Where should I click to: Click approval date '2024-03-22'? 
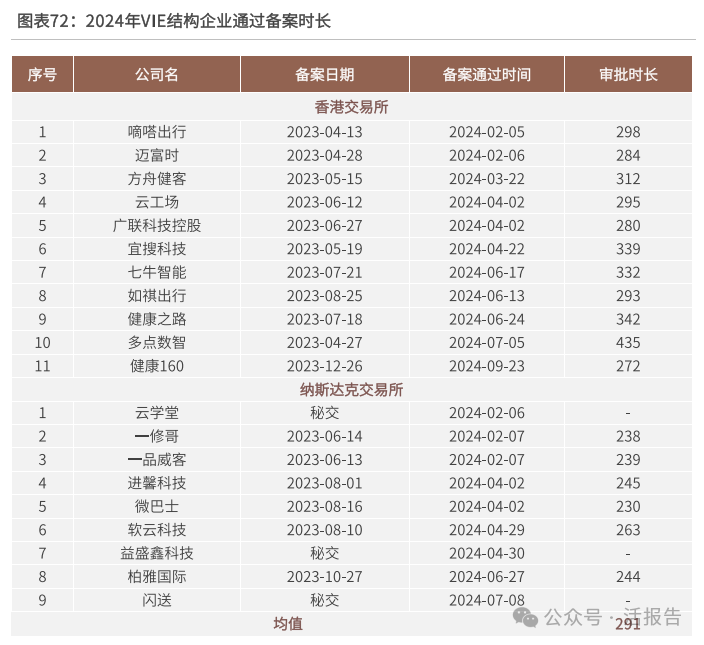point(487,179)
